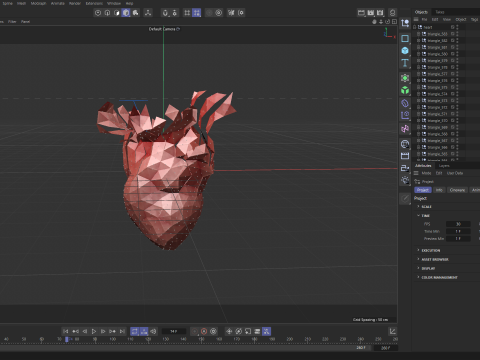Image resolution: width=480 pixels, height=360 pixels.
Task: Open viewport Filter menu
Action: (x=12, y=22)
